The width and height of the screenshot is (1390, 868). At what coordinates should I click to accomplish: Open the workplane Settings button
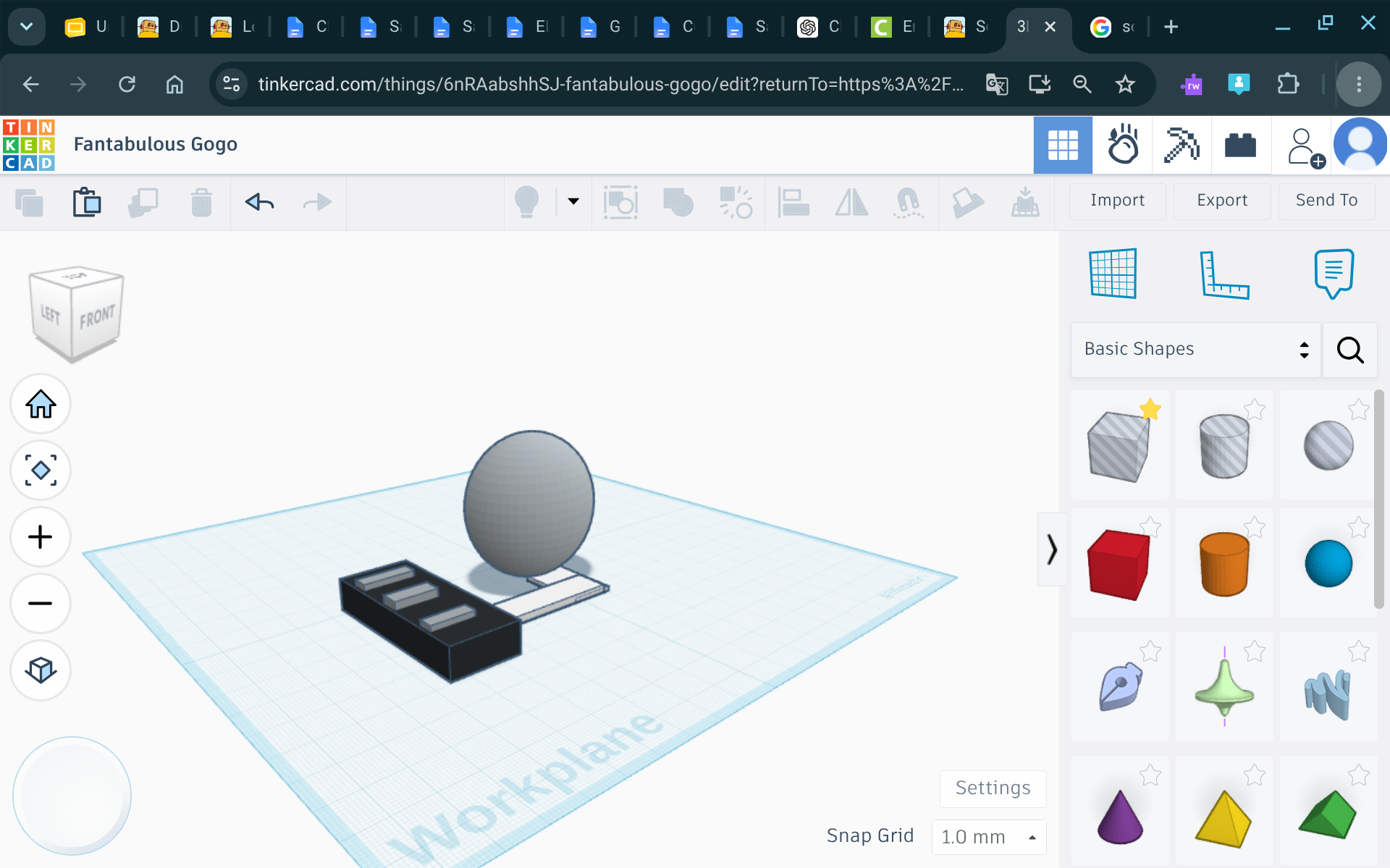coord(993,788)
